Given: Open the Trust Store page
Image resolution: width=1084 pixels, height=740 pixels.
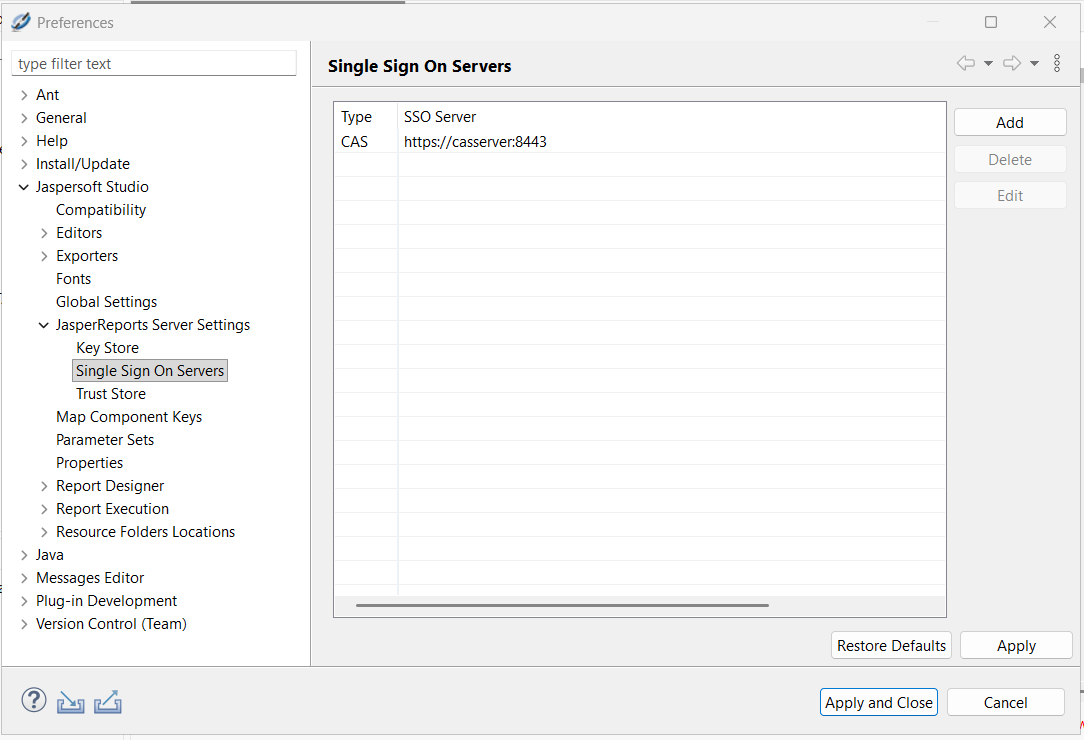Looking at the screenshot, I should (111, 394).
